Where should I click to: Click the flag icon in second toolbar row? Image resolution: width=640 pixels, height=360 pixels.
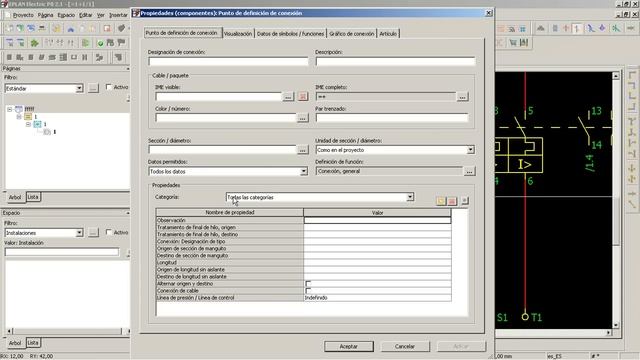point(121,43)
